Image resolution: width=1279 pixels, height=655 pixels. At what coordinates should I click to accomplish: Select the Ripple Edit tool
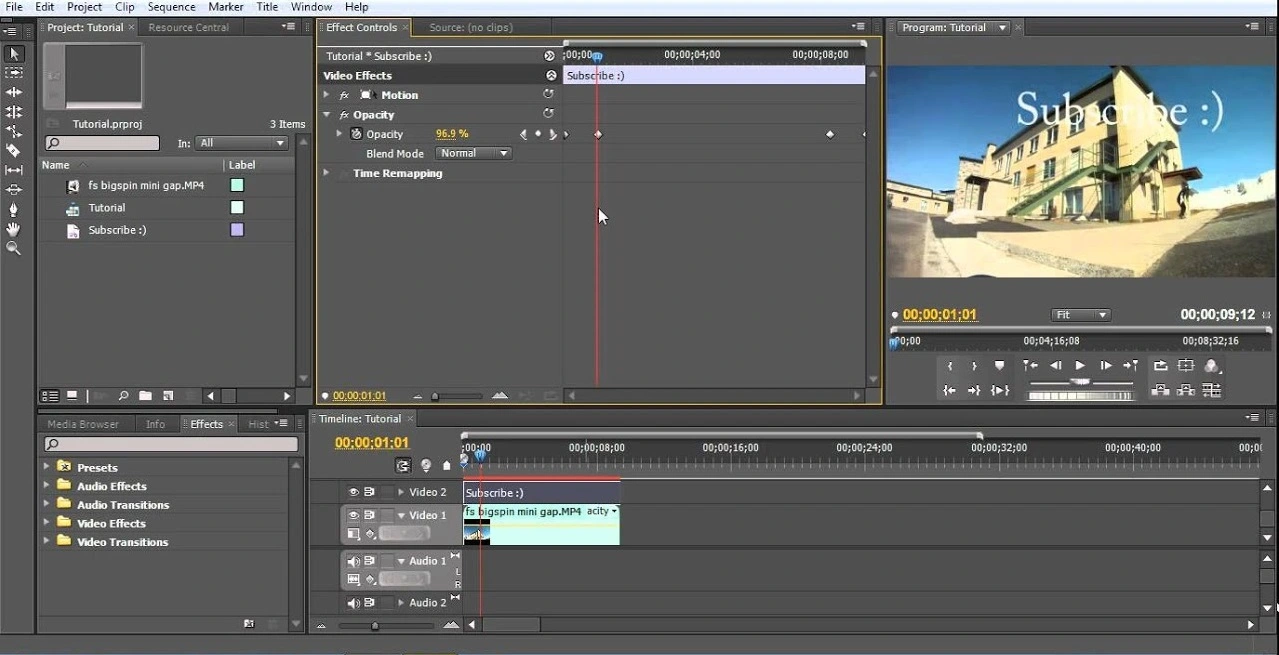coord(14,92)
